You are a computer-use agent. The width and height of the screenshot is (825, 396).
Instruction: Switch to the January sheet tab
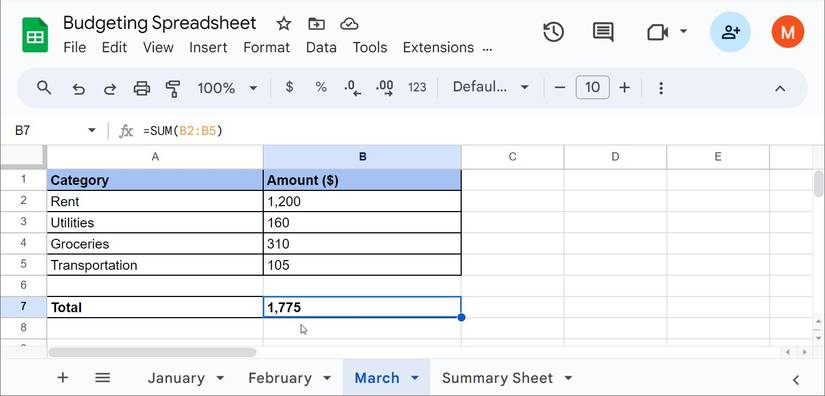pyautogui.click(x=176, y=378)
